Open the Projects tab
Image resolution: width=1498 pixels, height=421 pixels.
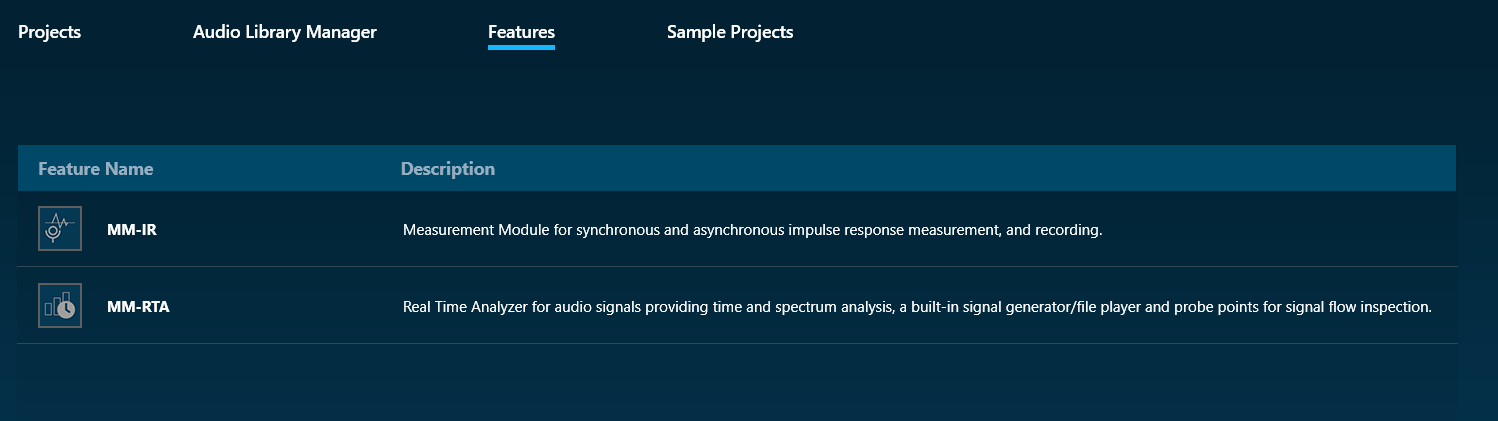pos(50,32)
